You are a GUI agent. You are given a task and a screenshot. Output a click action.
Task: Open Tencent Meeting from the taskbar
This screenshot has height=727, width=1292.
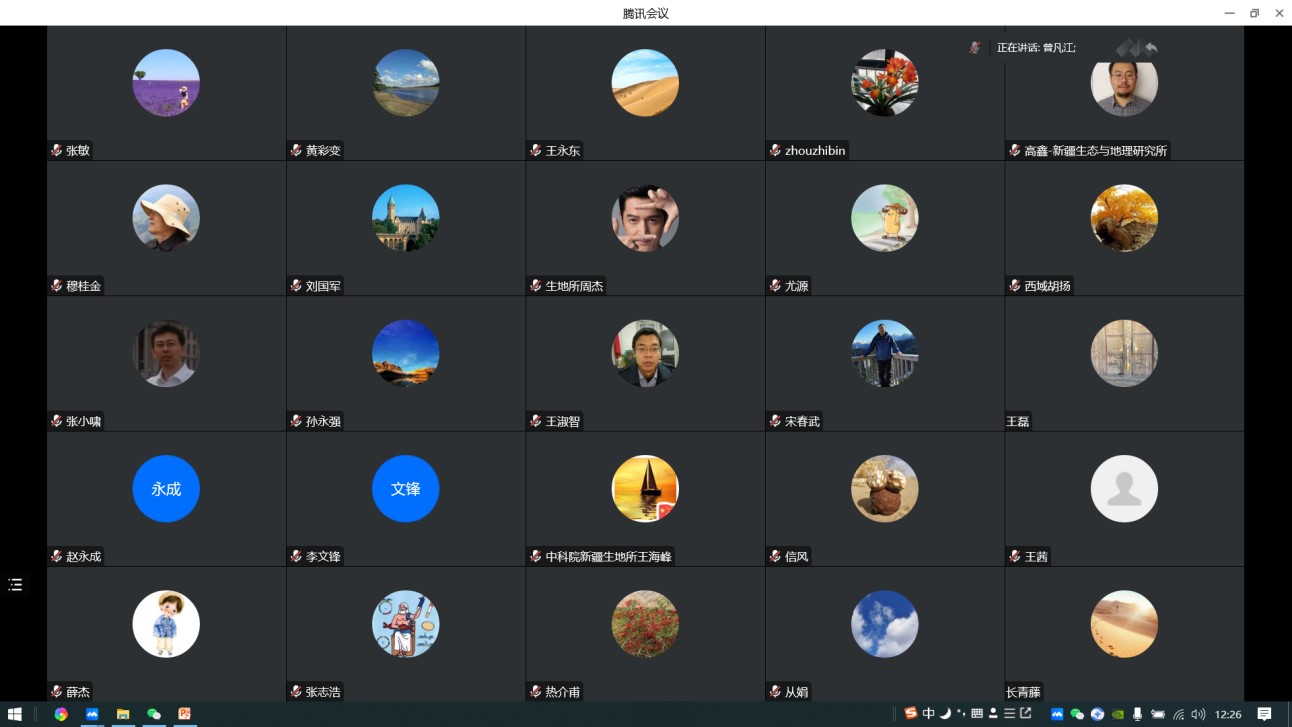tap(92, 714)
